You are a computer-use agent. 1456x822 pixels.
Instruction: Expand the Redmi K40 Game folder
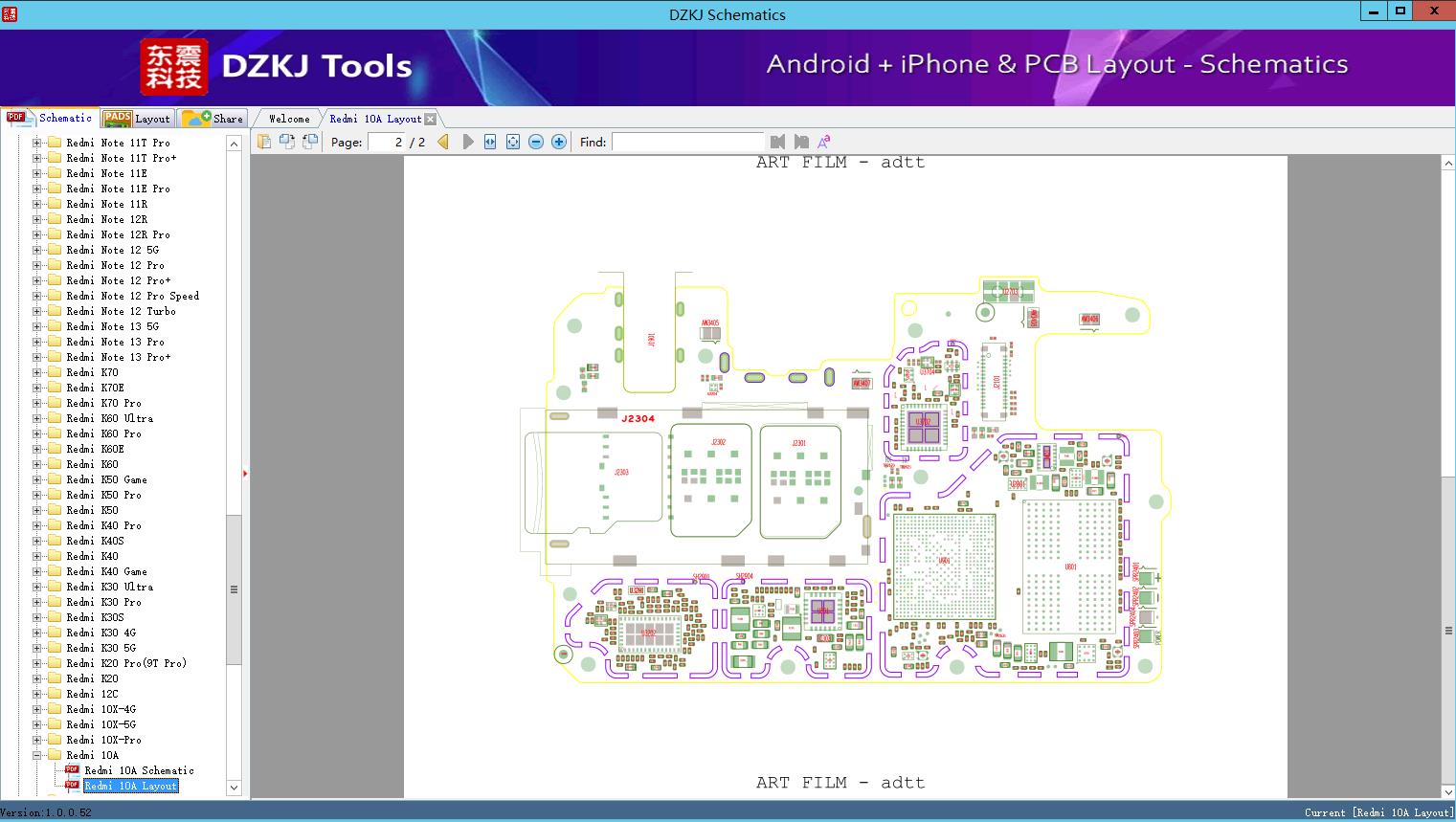[36, 571]
